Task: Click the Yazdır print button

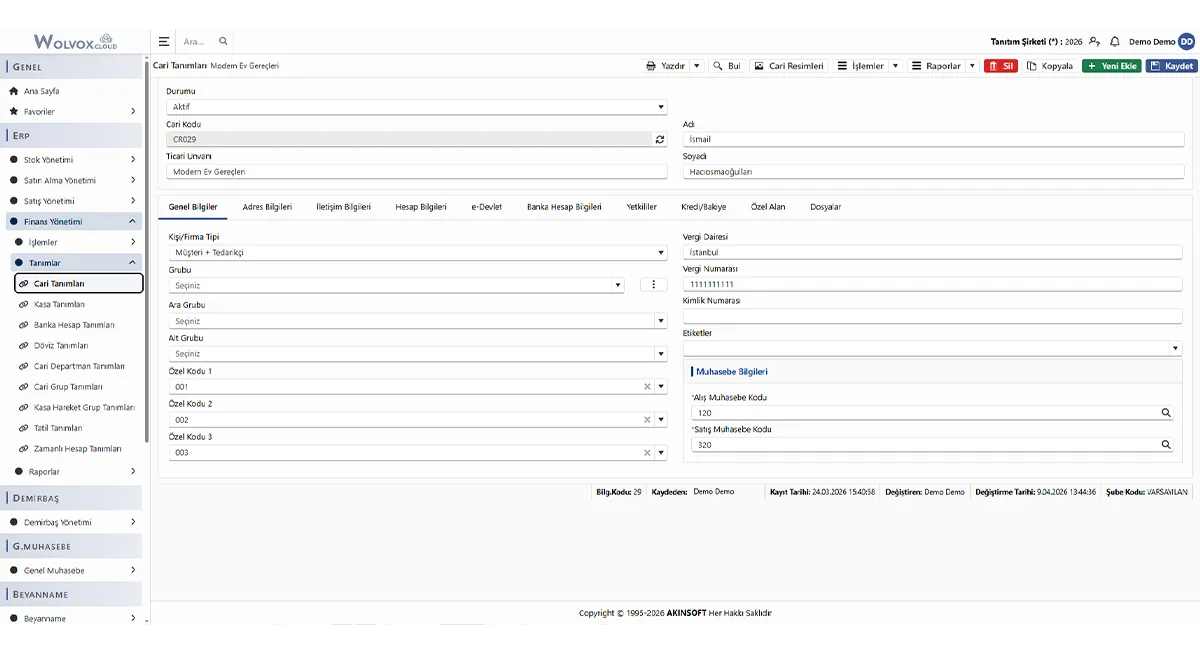Action: tap(666, 66)
